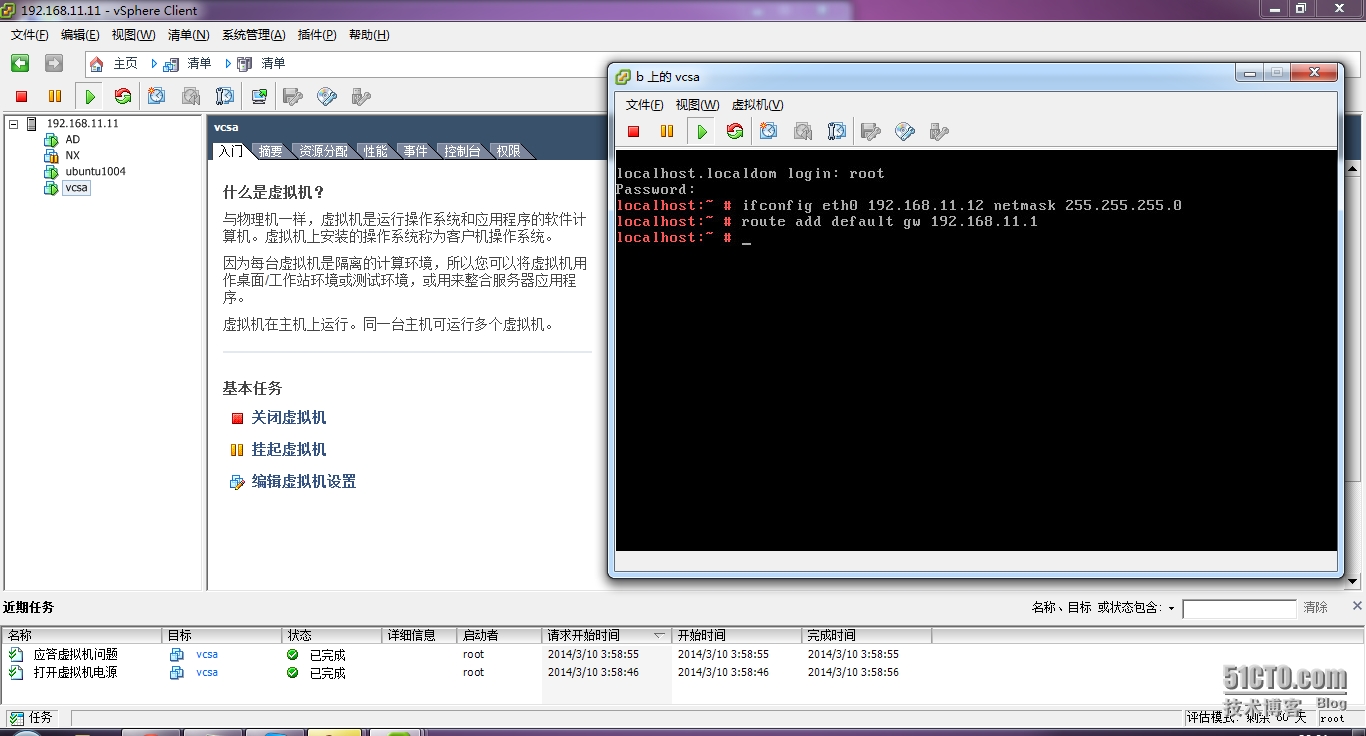This screenshot has width=1366, height=736.
Task: Sort by 请求开始时间 column header
Action: [607, 635]
